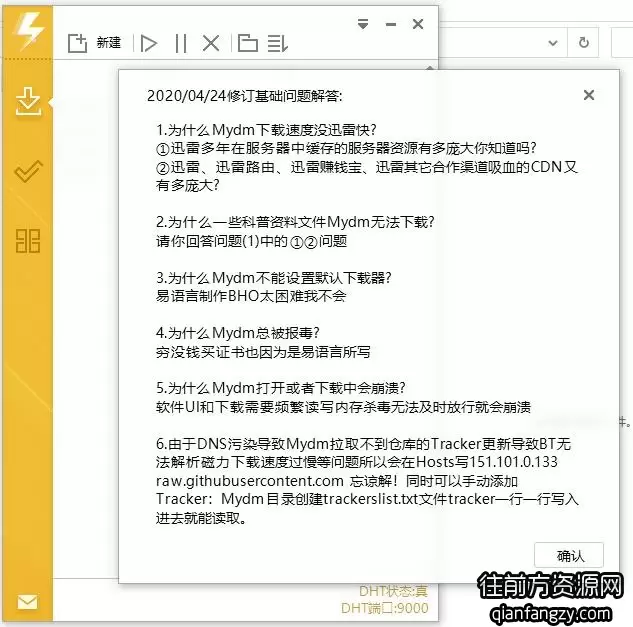Click the answer 穷没钱买证书也因为是易语言所写
633x627 pixels.
263,352
